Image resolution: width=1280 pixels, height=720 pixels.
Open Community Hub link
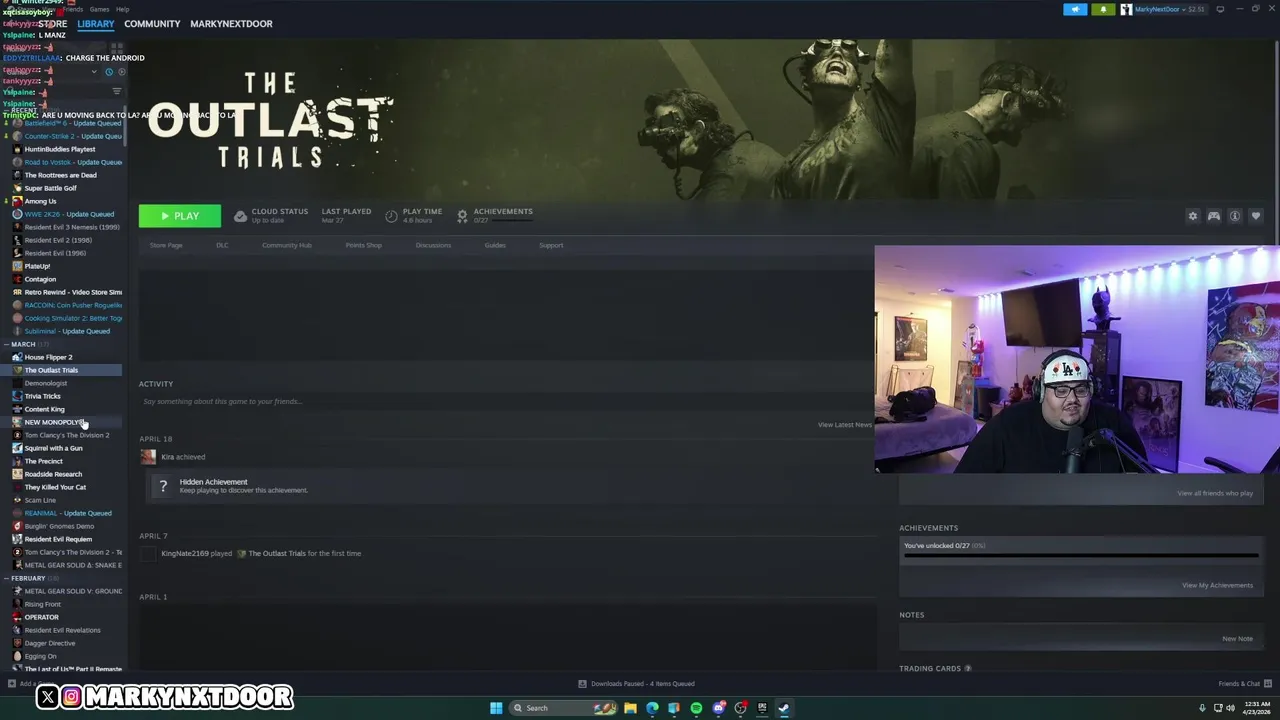click(287, 245)
